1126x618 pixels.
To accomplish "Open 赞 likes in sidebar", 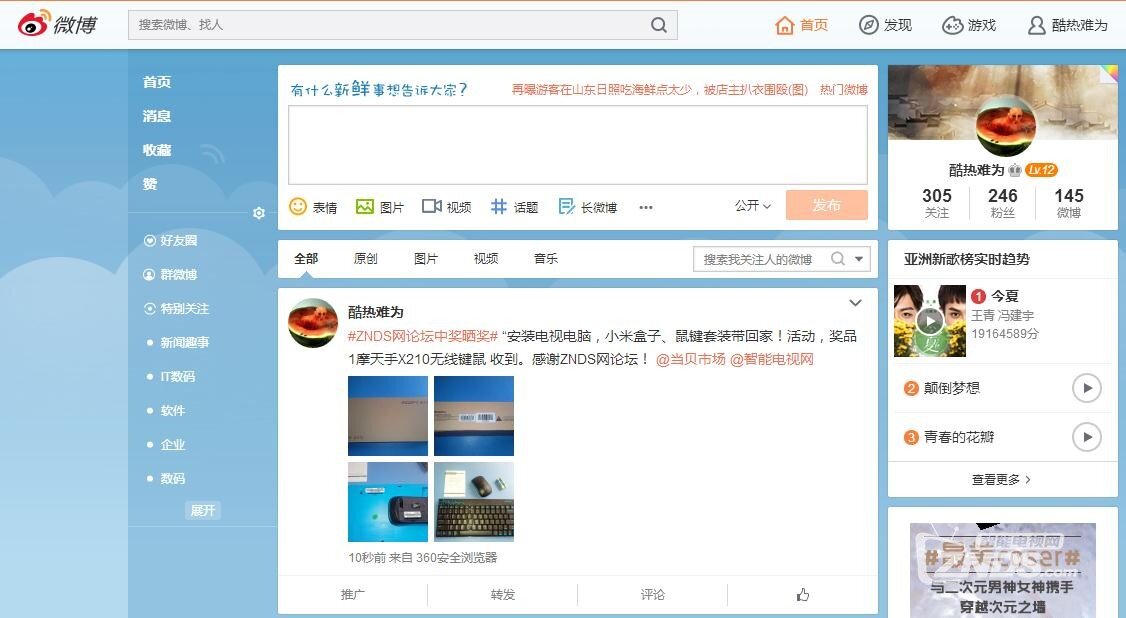I will click(149, 184).
